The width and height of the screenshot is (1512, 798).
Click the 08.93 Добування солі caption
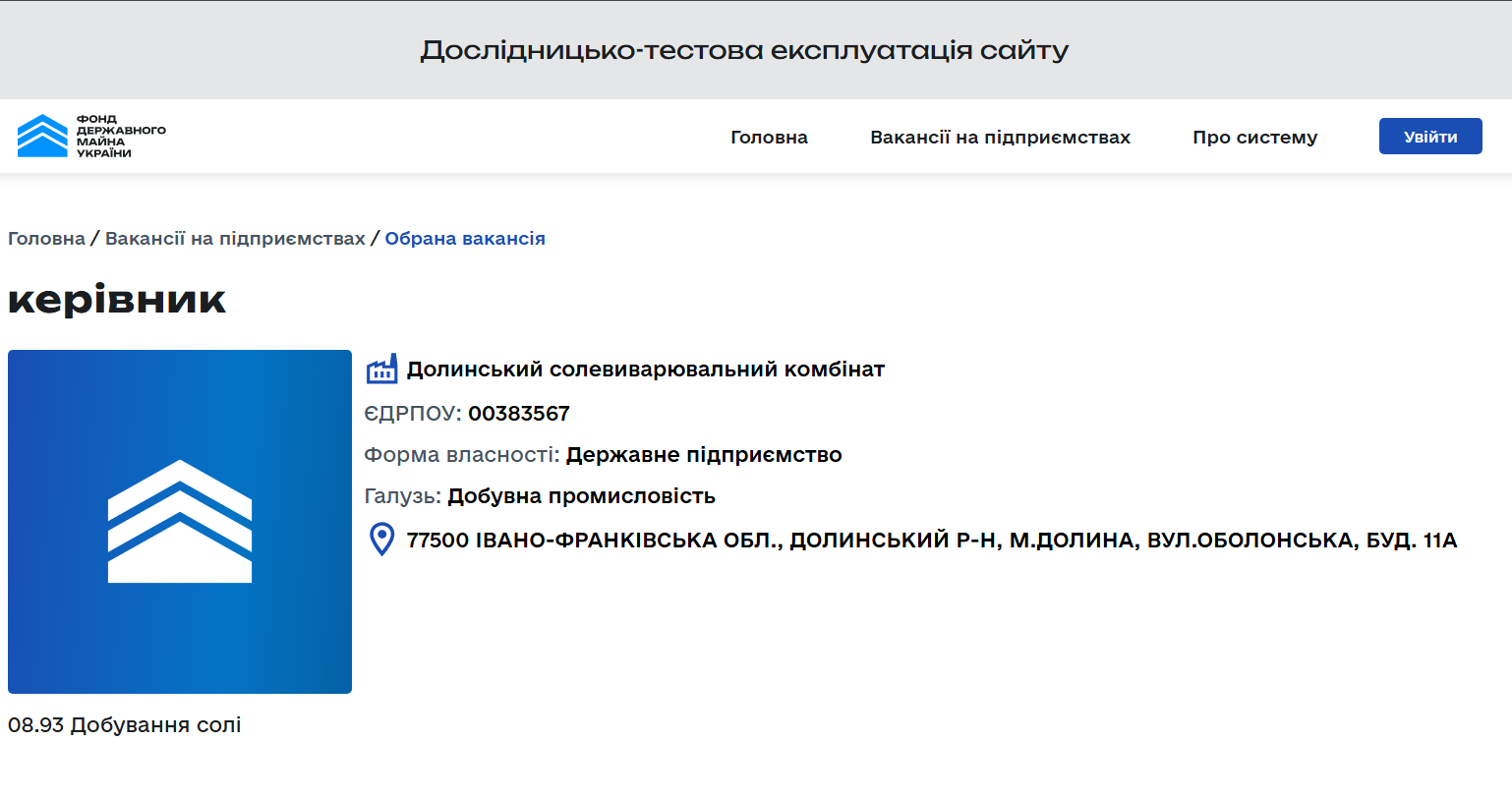tap(125, 725)
